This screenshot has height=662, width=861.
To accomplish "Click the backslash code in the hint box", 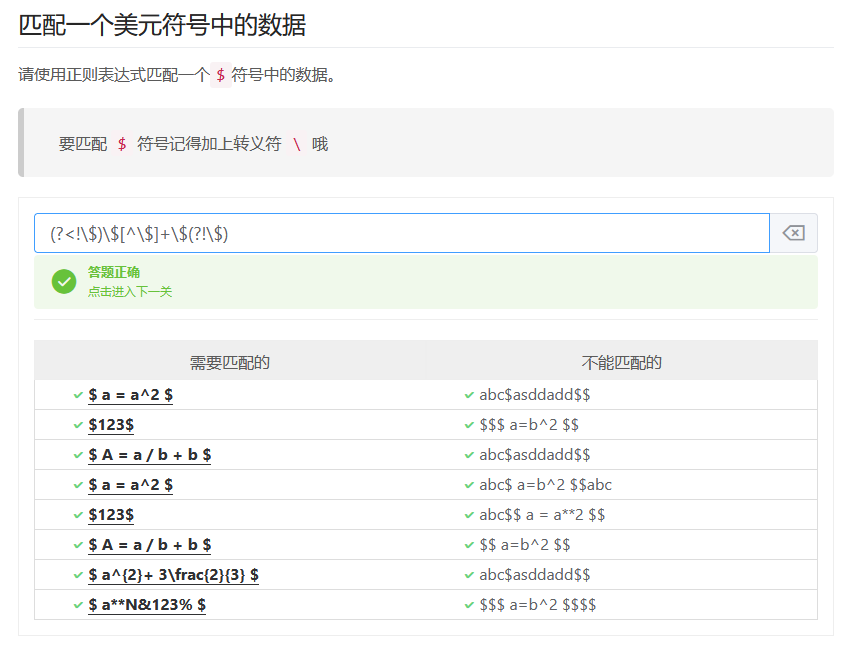I will click(x=297, y=144).
